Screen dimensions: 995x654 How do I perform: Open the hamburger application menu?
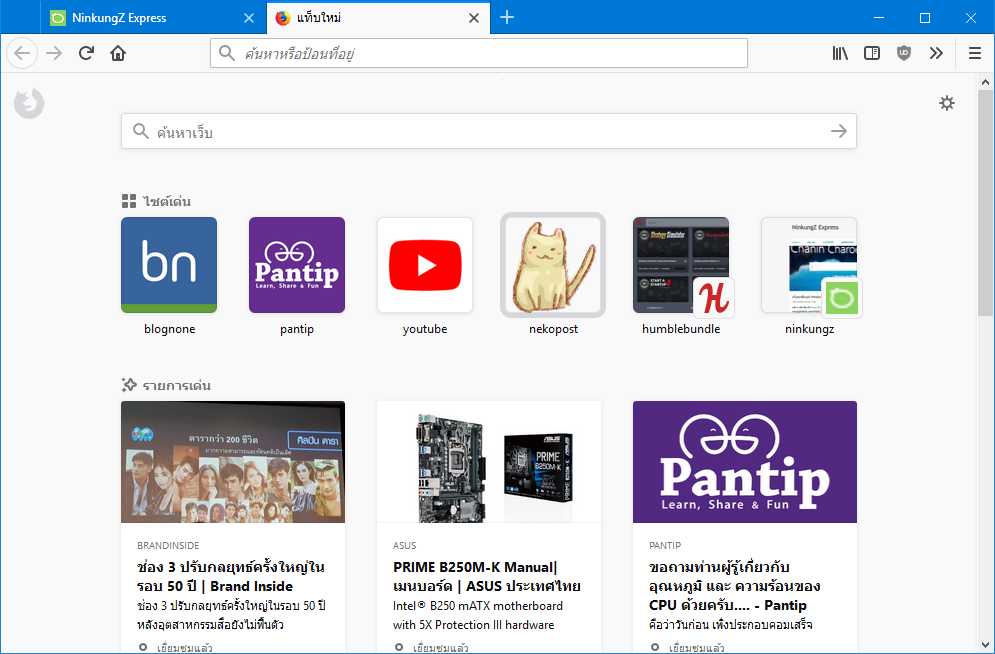(975, 53)
